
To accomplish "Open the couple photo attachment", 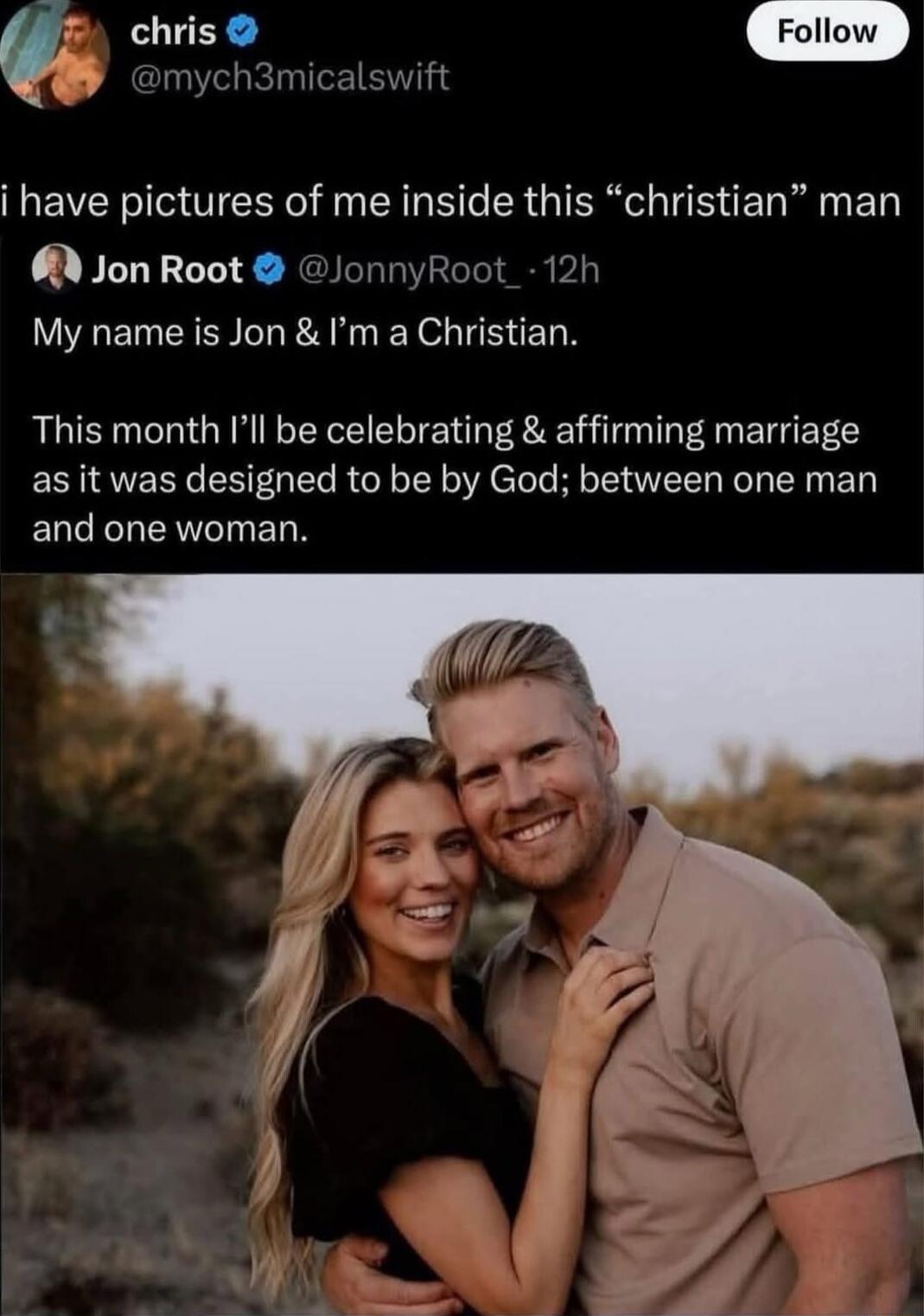I will (x=462, y=944).
